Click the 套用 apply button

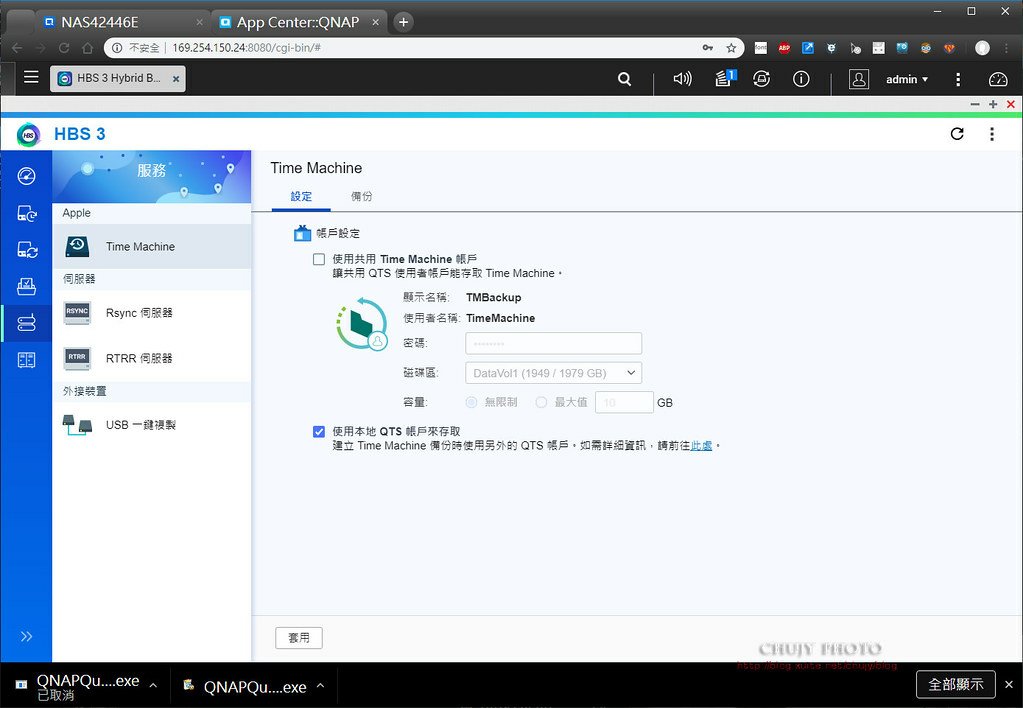[299, 638]
